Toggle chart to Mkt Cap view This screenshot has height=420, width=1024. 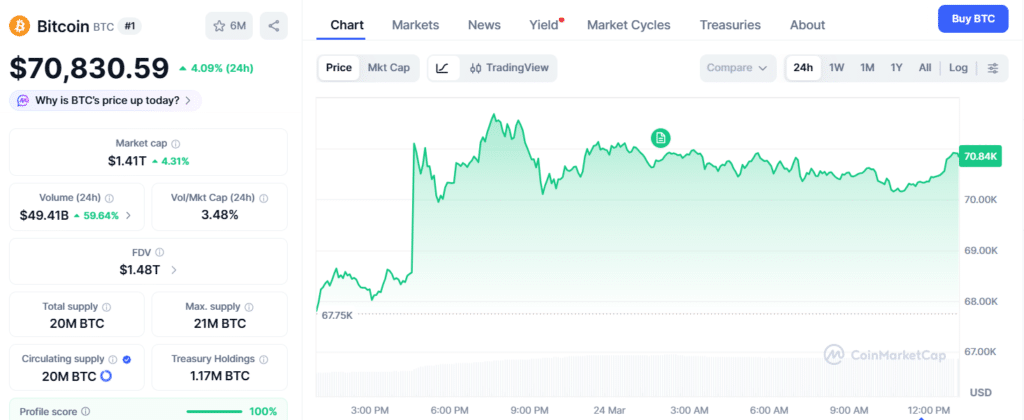tap(388, 68)
